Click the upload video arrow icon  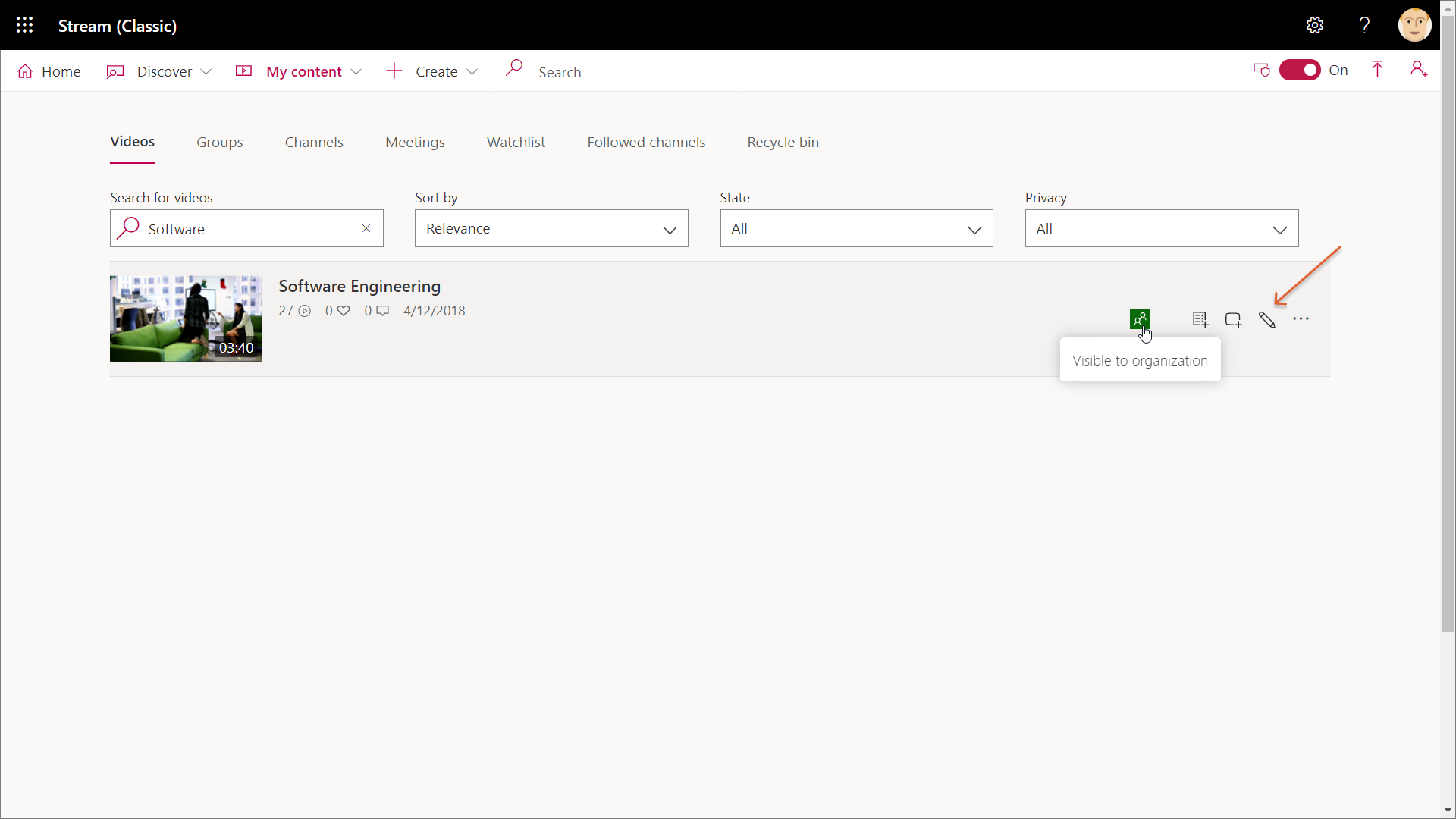click(1377, 70)
